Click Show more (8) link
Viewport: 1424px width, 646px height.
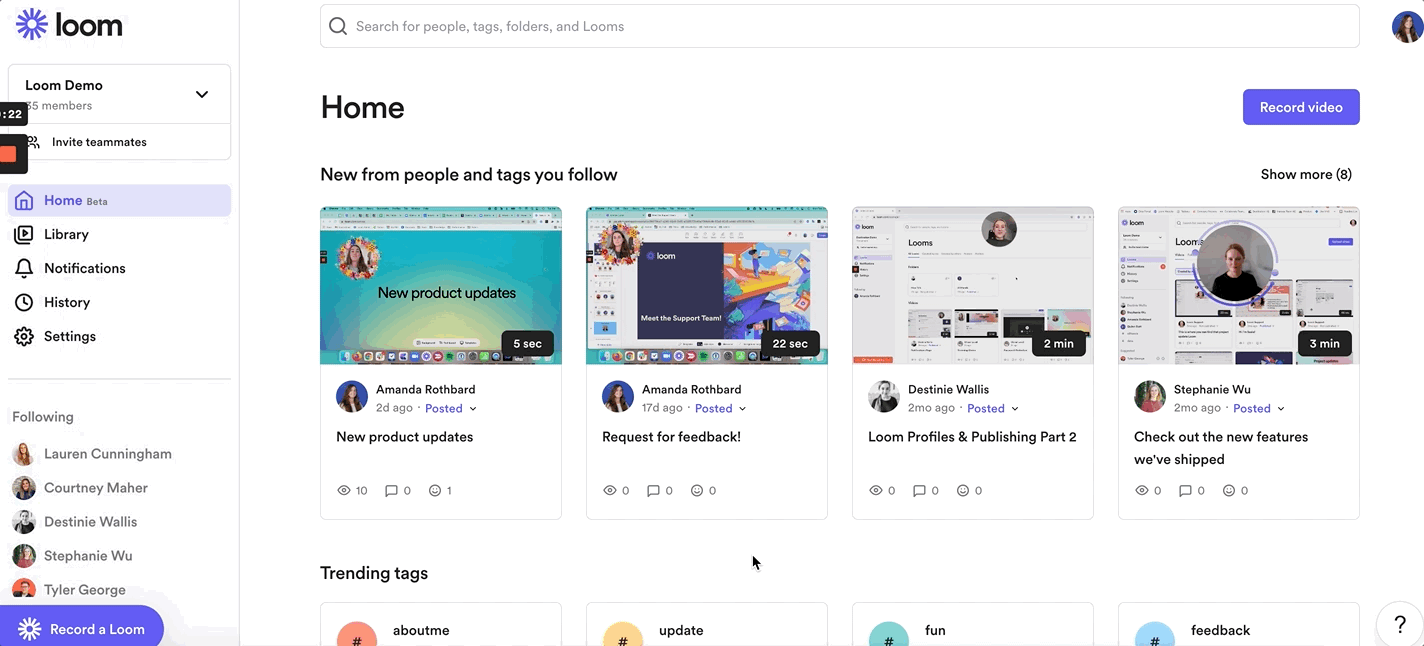1305,174
